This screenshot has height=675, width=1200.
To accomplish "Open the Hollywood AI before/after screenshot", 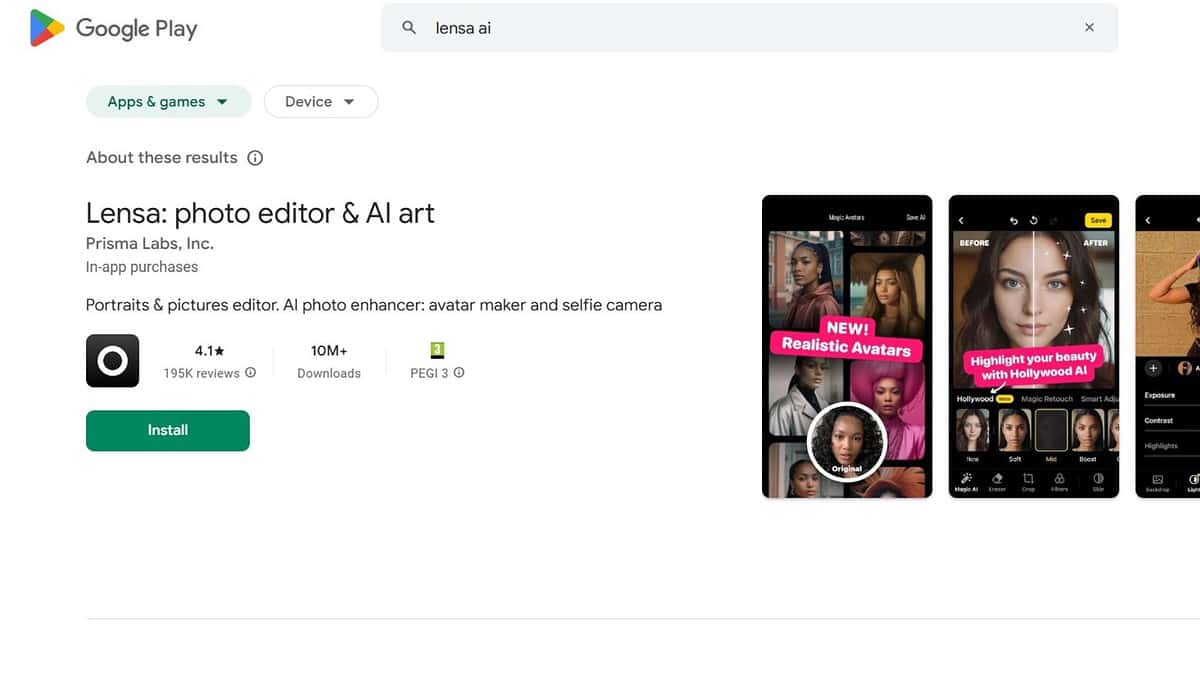I will (x=1033, y=346).
